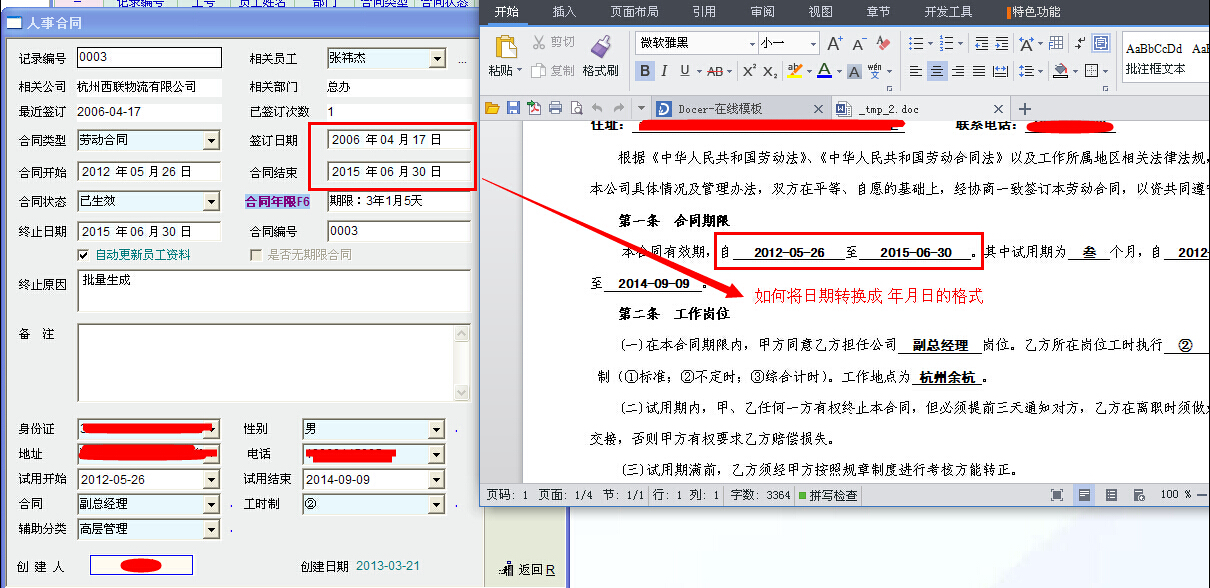Click the Paste (粘贴) clipboard icon
Viewport: 1210px width, 588px height.
pyautogui.click(x=506, y=48)
